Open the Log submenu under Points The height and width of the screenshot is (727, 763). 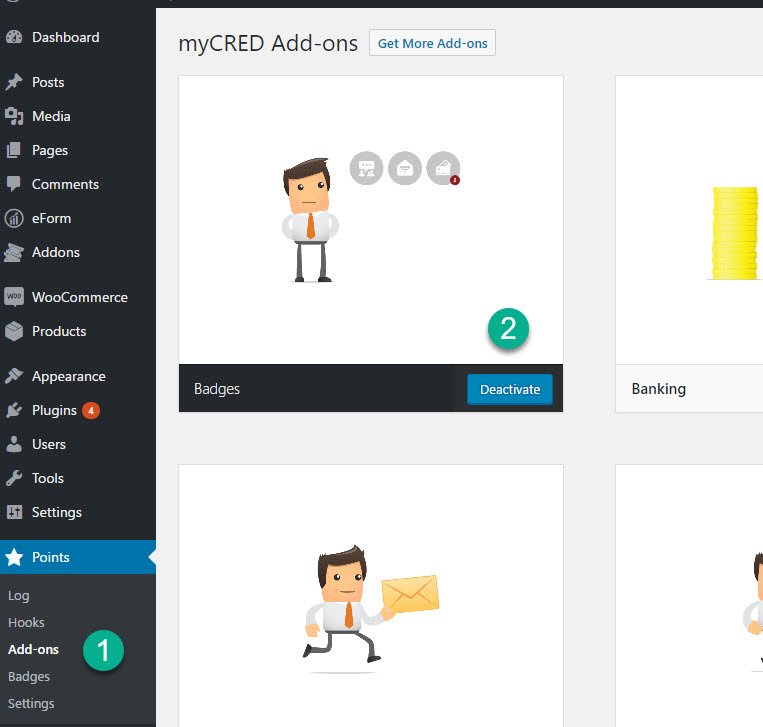point(18,596)
